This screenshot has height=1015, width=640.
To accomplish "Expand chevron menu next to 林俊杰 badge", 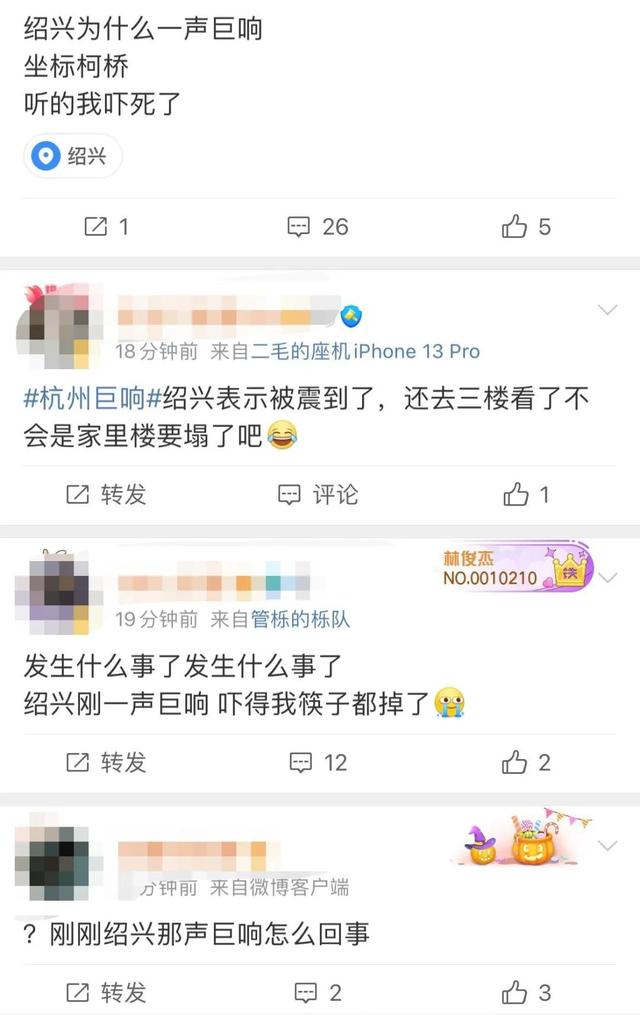I will [607, 577].
